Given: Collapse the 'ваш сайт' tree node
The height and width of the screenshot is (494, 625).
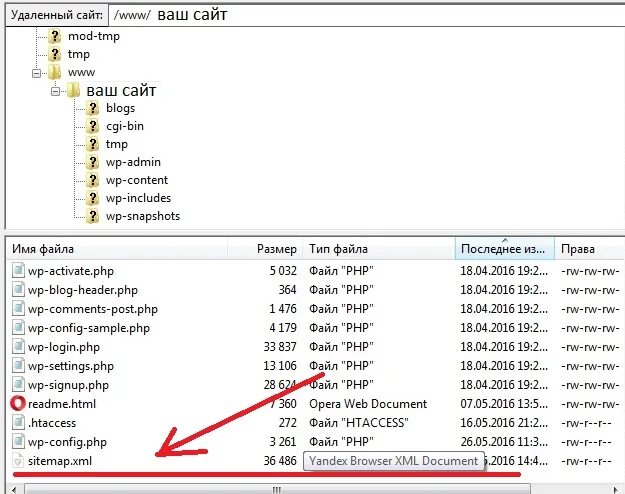Looking at the screenshot, I should tap(55, 92).
